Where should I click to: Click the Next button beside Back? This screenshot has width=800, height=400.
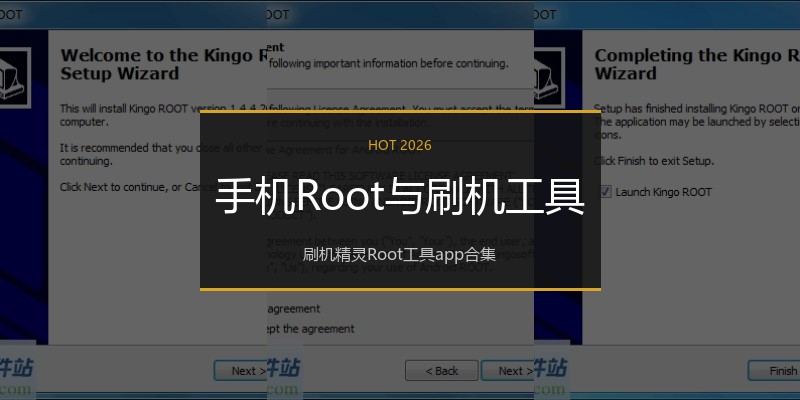coord(508,371)
